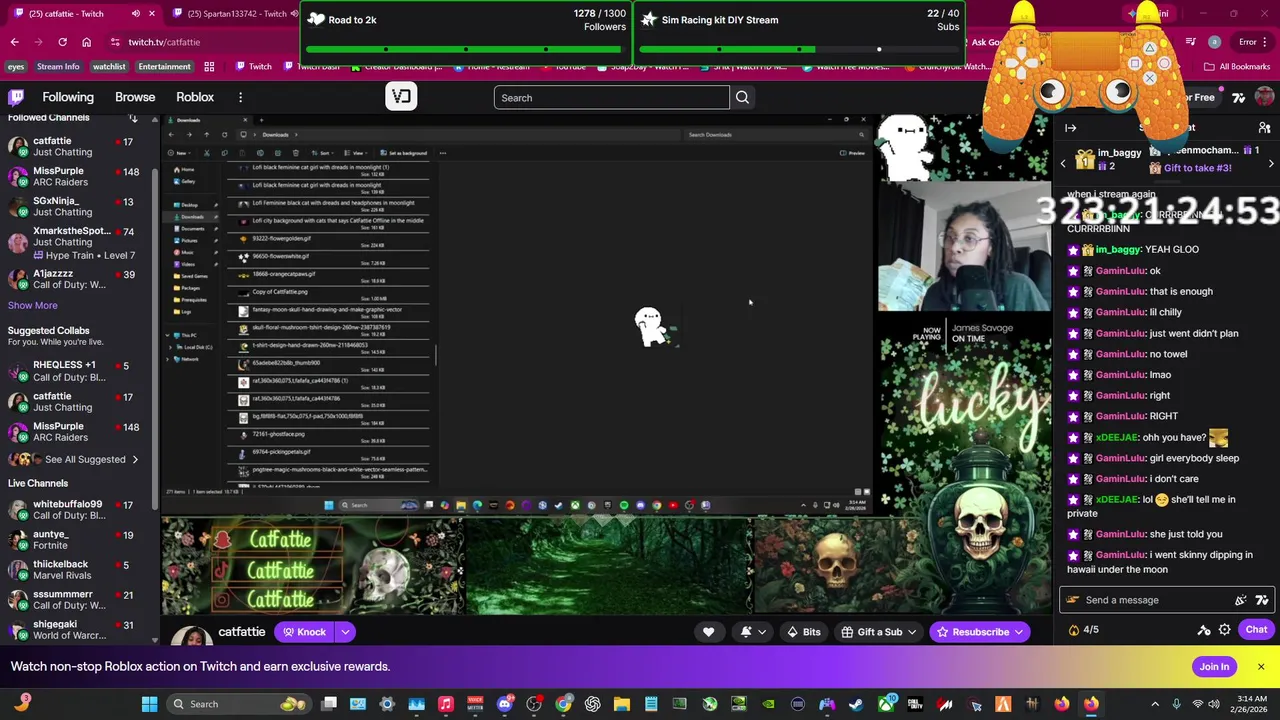This screenshot has height=720, width=1280.
Task: Click the Twitch search input field
Action: [x=612, y=97]
